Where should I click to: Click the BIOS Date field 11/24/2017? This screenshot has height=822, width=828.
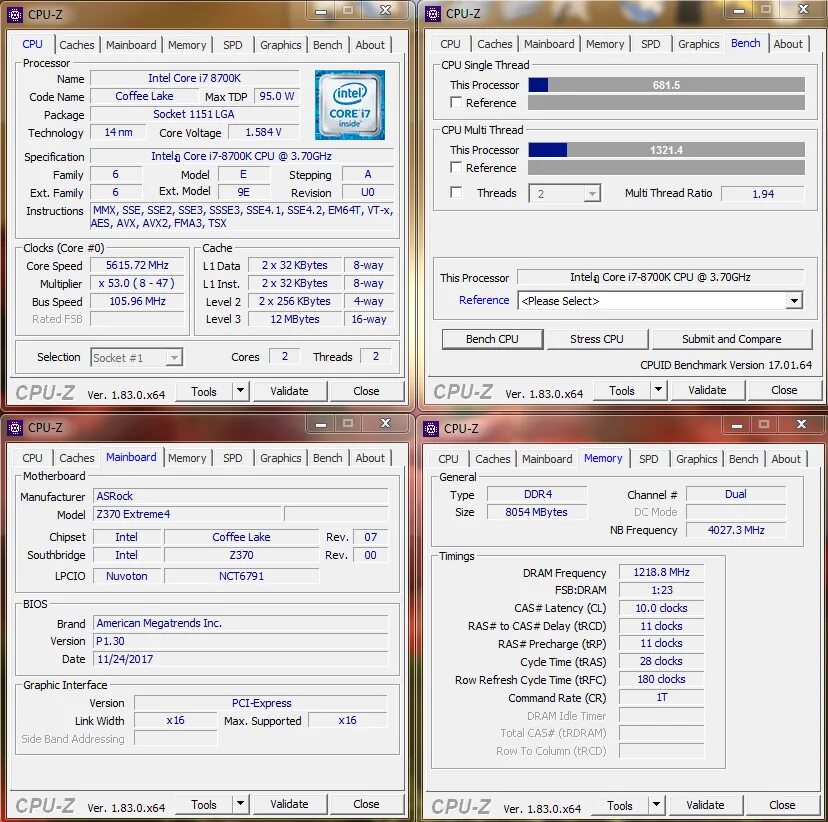pyautogui.click(x=240, y=659)
